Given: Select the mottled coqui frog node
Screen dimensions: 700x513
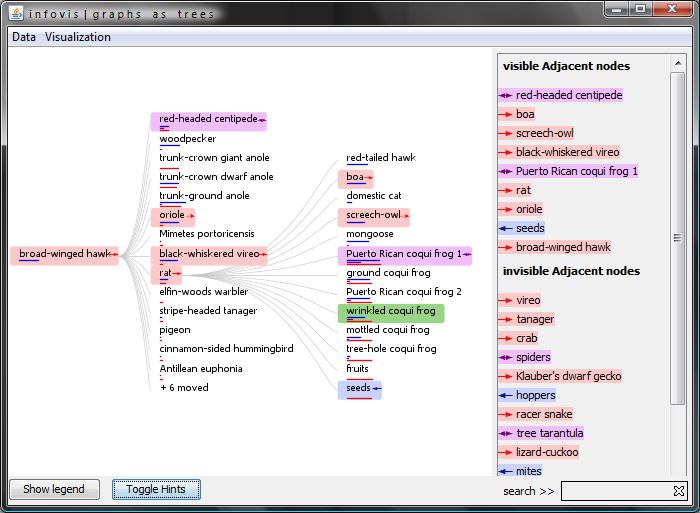Looking at the screenshot, I should click(388, 331).
